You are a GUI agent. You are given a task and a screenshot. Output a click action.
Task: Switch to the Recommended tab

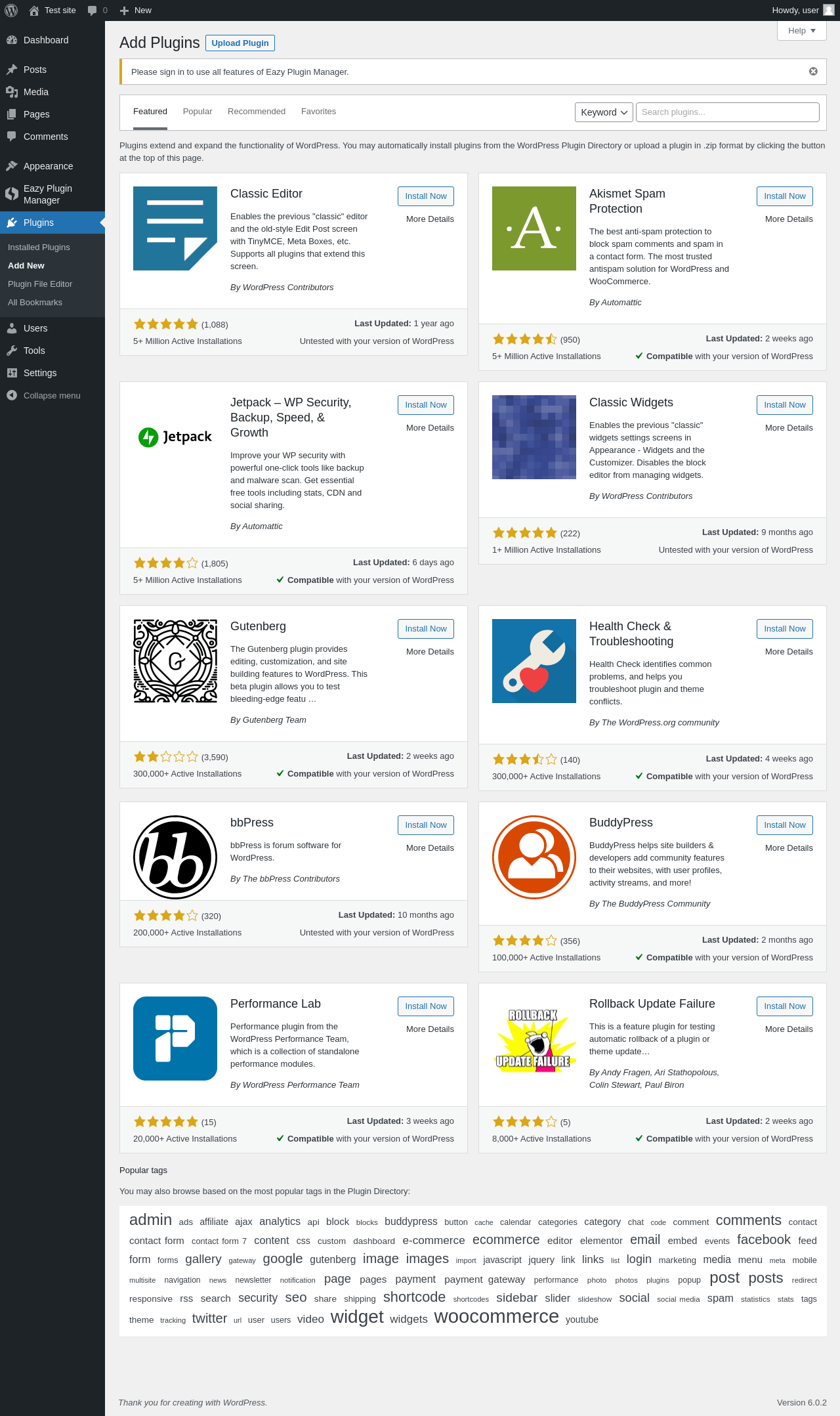(x=257, y=112)
